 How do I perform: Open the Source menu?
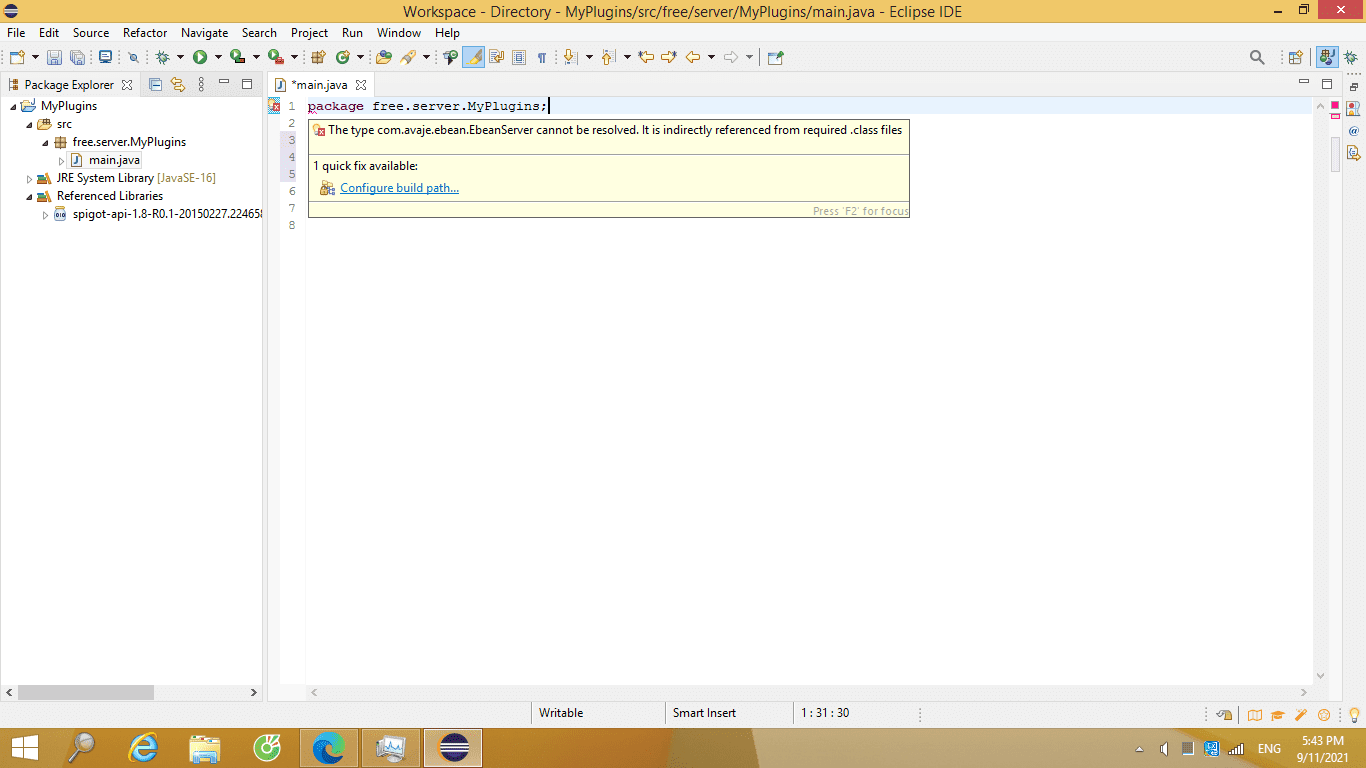click(x=91, y=33)
